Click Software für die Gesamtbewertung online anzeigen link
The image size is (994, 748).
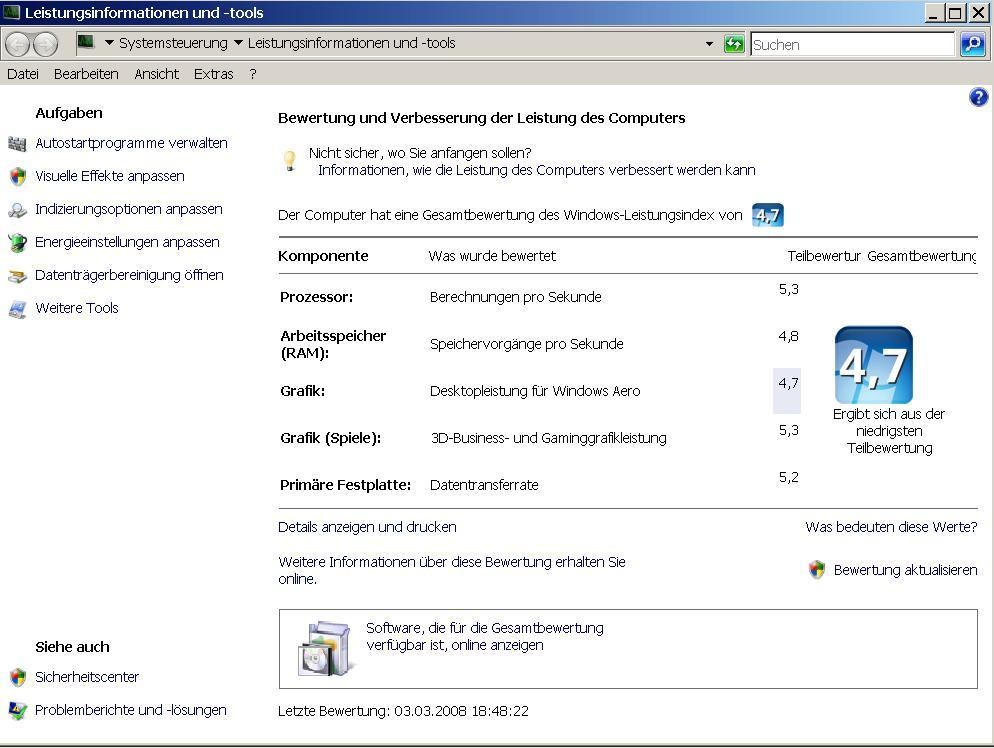pos(484,636)
